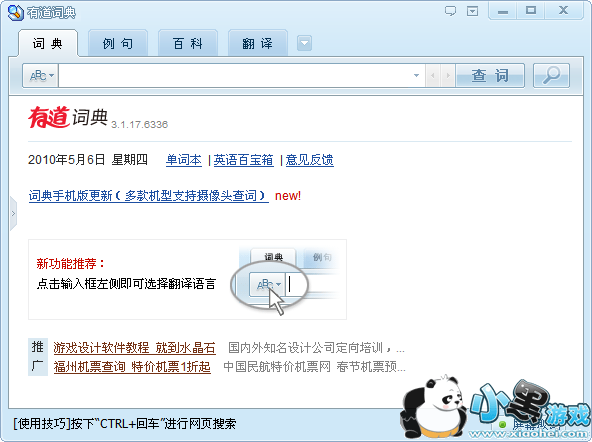
Task: Open the 英语百宝箱 link
Action: pos(244,160)
